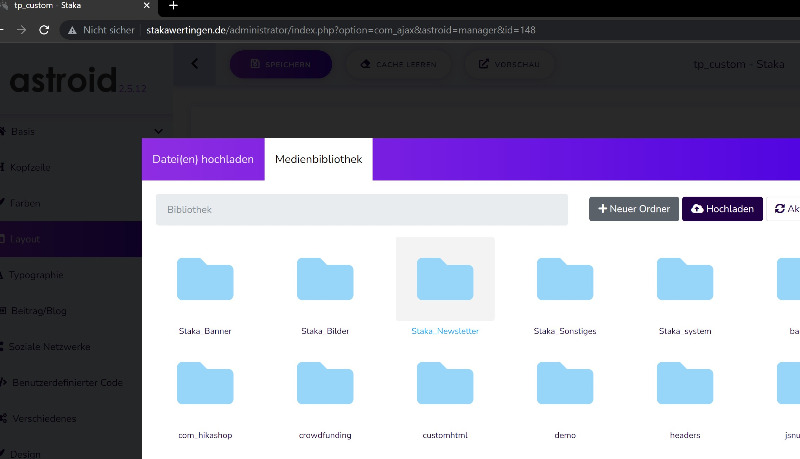Switch to Datei(en) hochladen tab
The width and height of the screenshot is (800, 459).
point(203,159)
